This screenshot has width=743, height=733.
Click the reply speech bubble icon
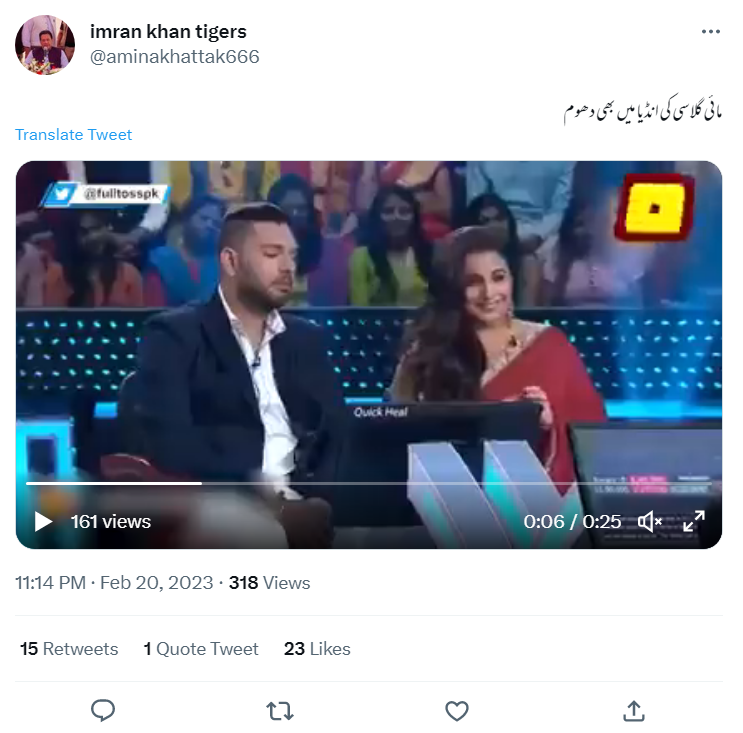(x=103, y=710)
